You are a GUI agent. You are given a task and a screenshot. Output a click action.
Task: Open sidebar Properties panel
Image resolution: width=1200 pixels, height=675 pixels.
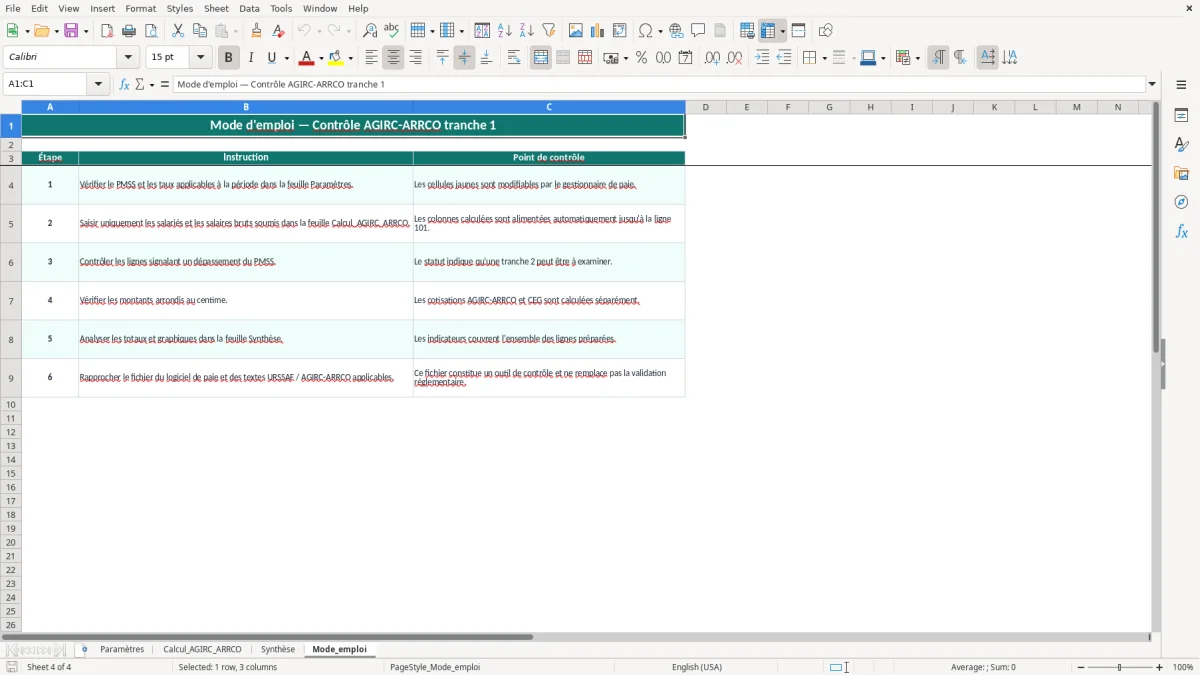coord(1181,115)
